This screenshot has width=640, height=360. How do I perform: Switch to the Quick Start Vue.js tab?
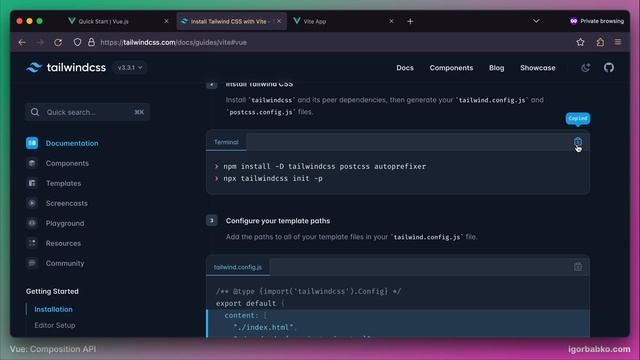(118, 21)
